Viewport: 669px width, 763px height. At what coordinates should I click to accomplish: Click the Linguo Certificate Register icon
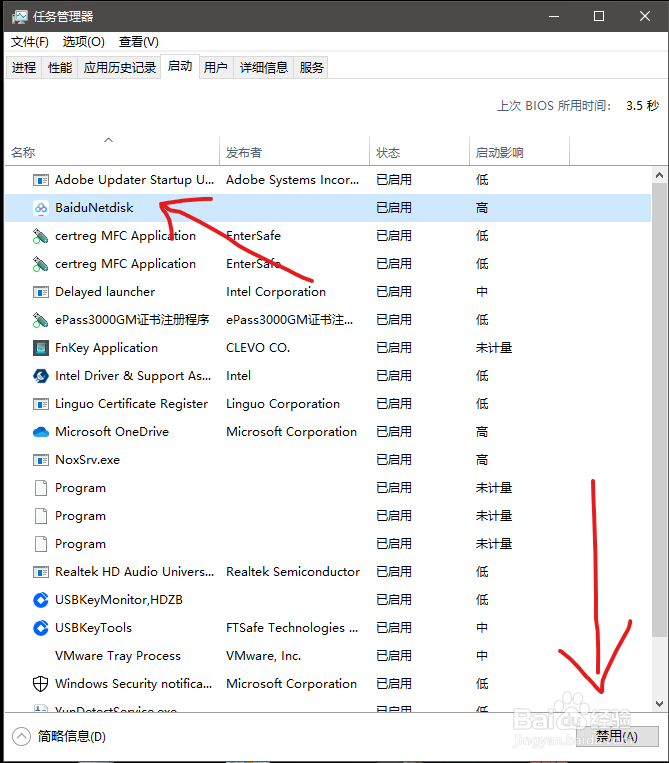click(x=41, y=404)
